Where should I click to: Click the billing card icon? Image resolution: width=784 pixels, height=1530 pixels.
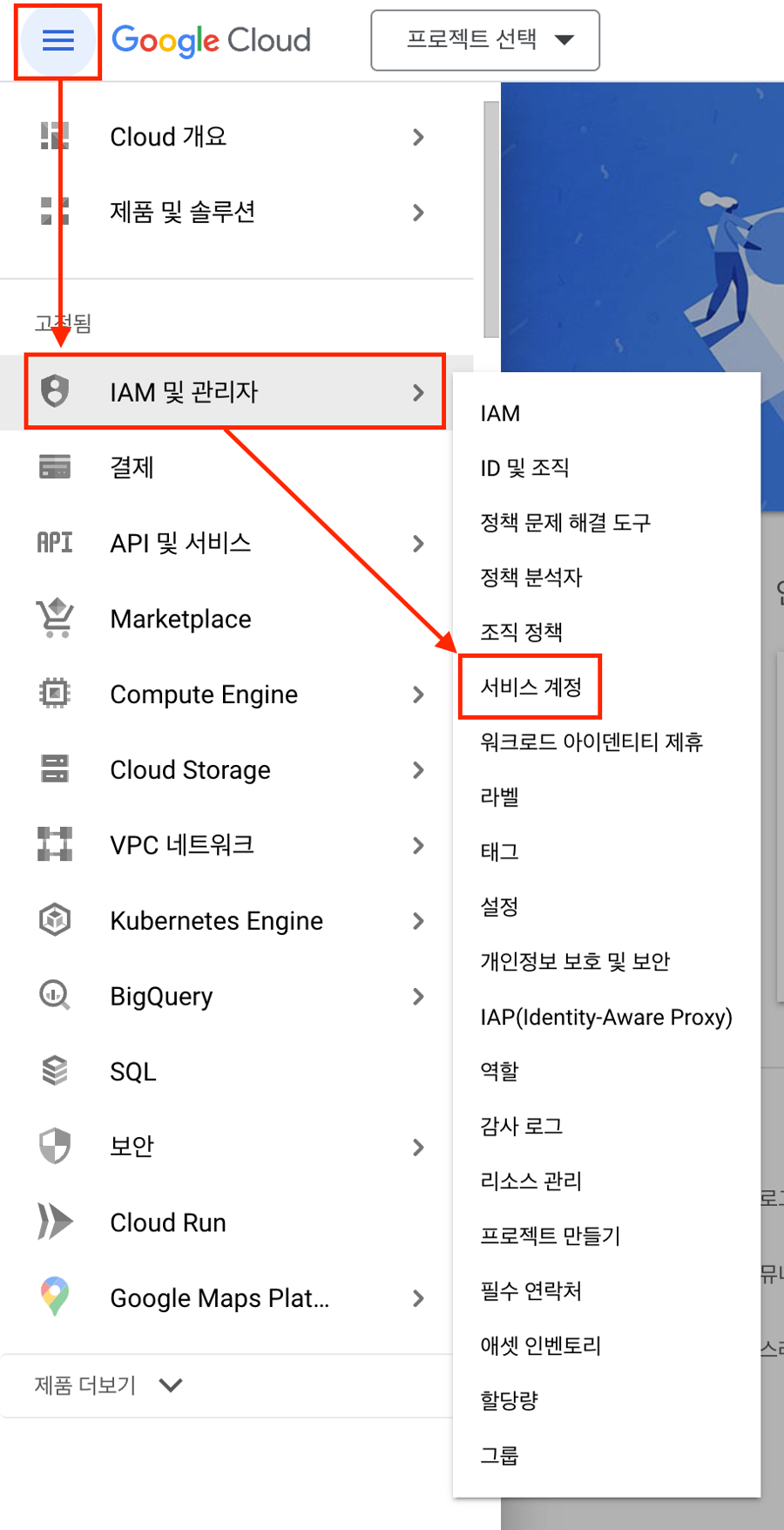tap(55, 467)
